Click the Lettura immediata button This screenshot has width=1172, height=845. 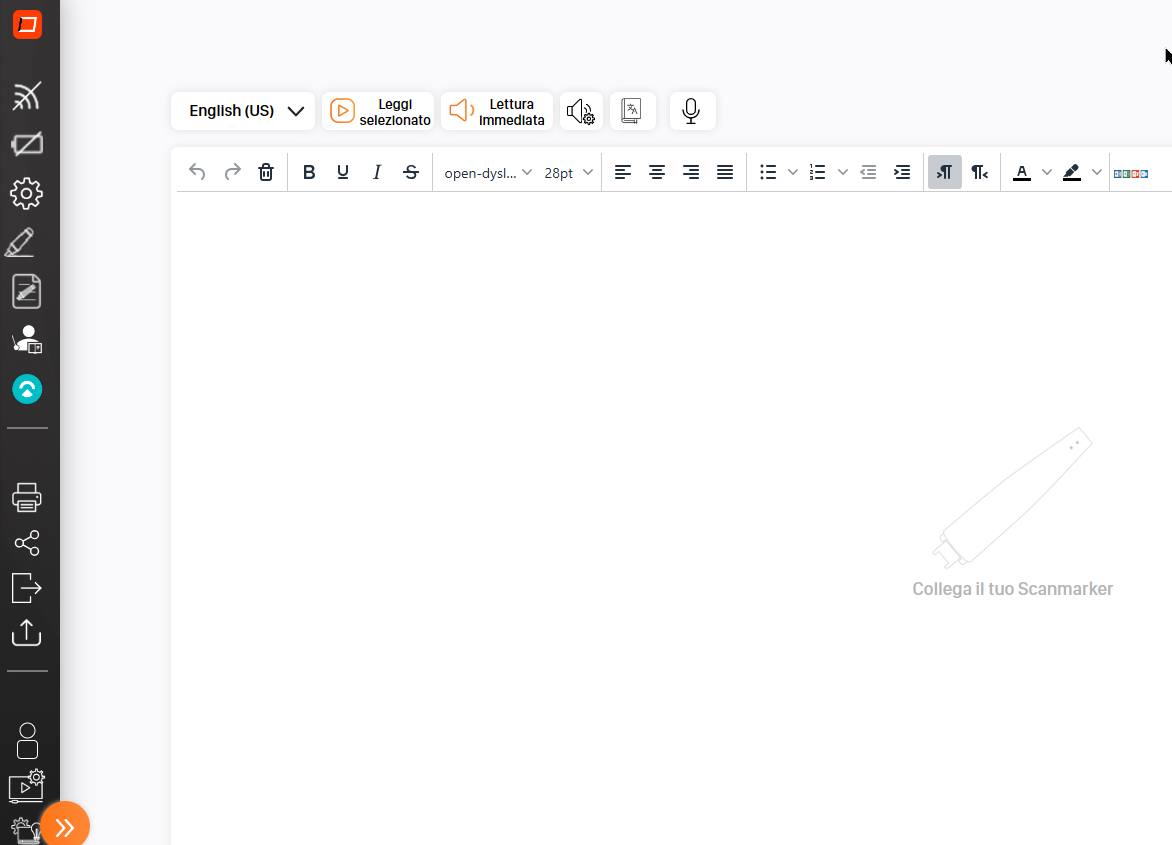(x=497, y=111)
